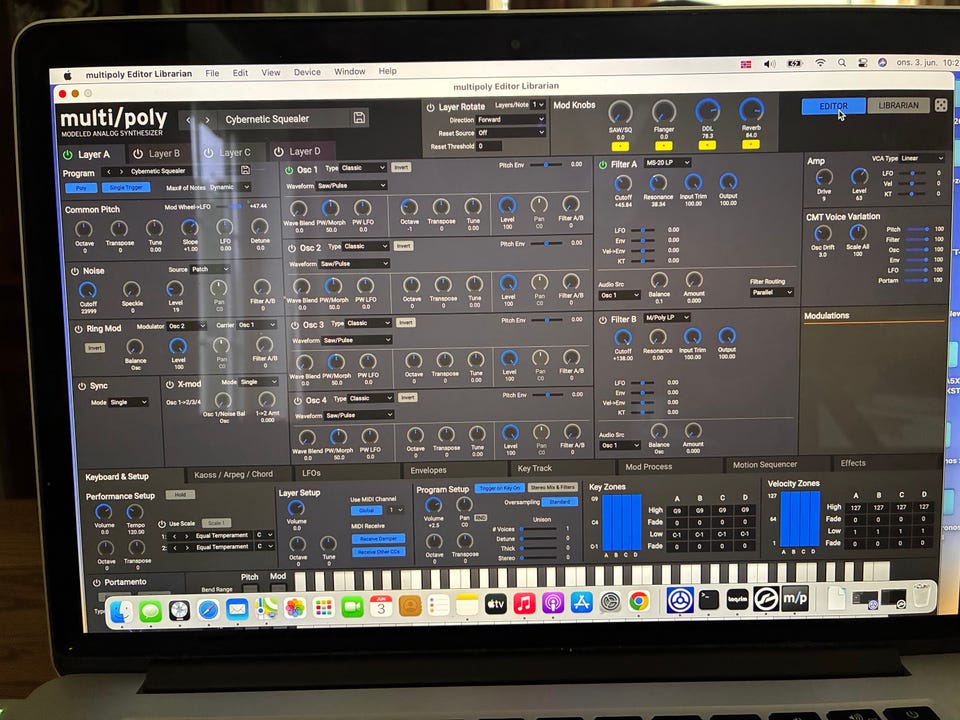Click the Reset Threshold value field
This screenshot has width=960, height=720.
pos(489,146)
